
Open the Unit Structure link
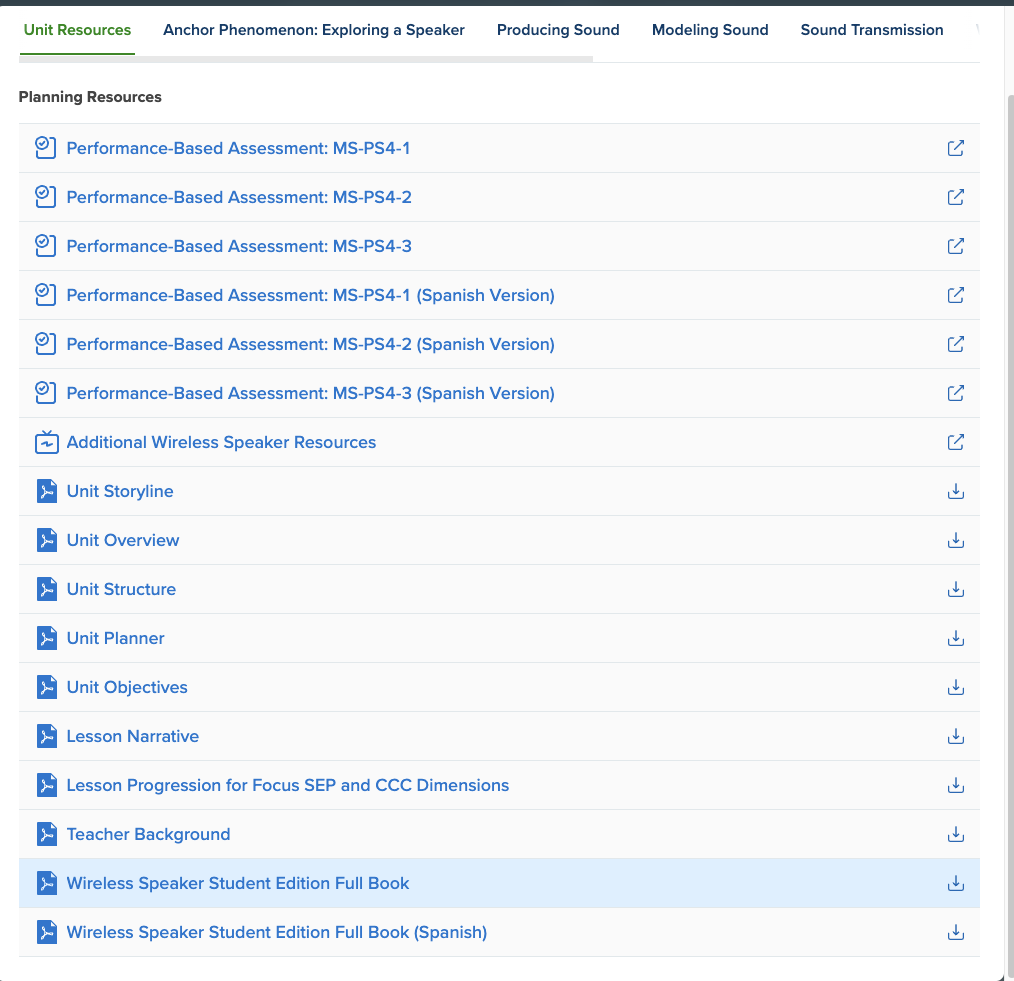122,589
